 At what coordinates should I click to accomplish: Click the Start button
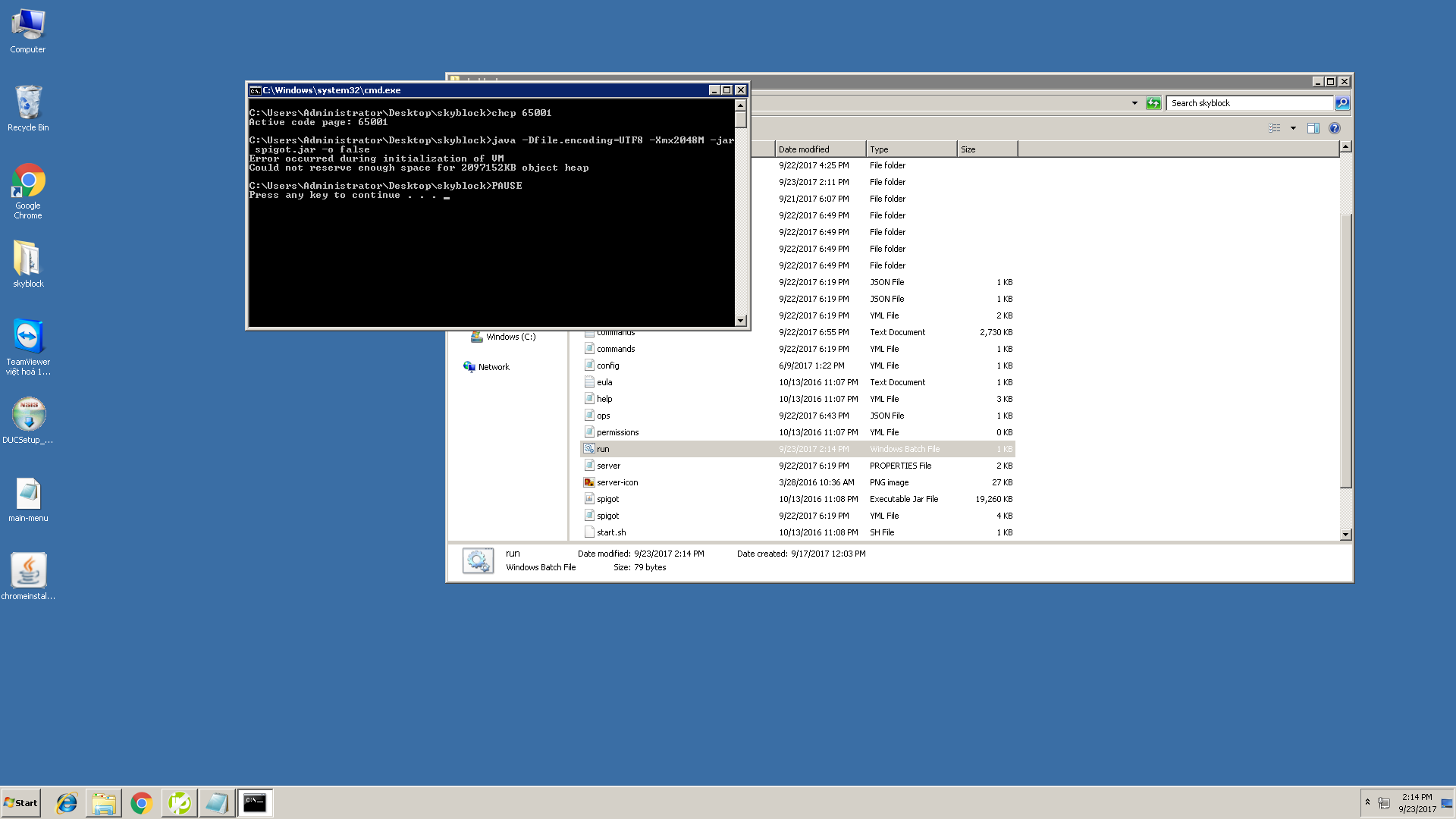point(21,803)
